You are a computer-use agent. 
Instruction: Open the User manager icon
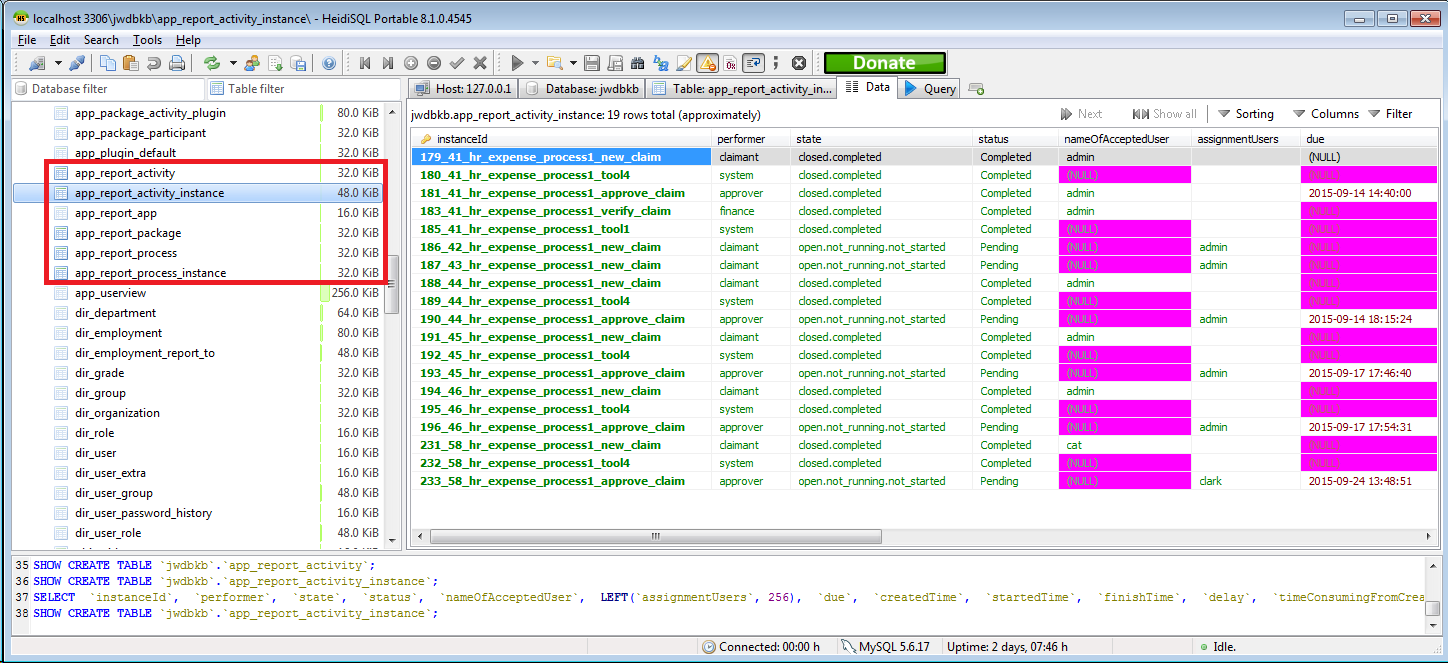tap(252, 63)
